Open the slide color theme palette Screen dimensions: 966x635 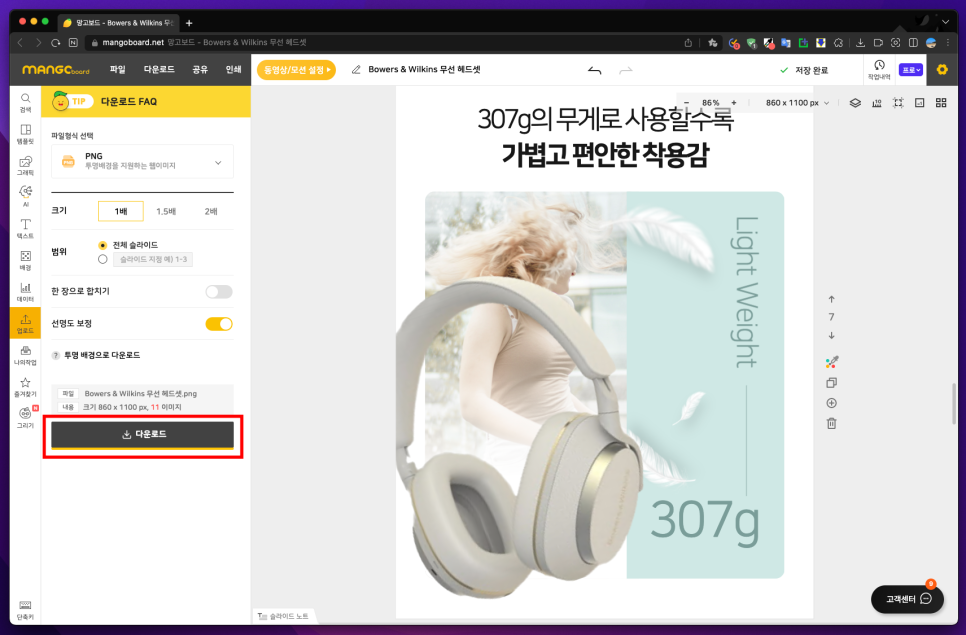pos(832,362)
